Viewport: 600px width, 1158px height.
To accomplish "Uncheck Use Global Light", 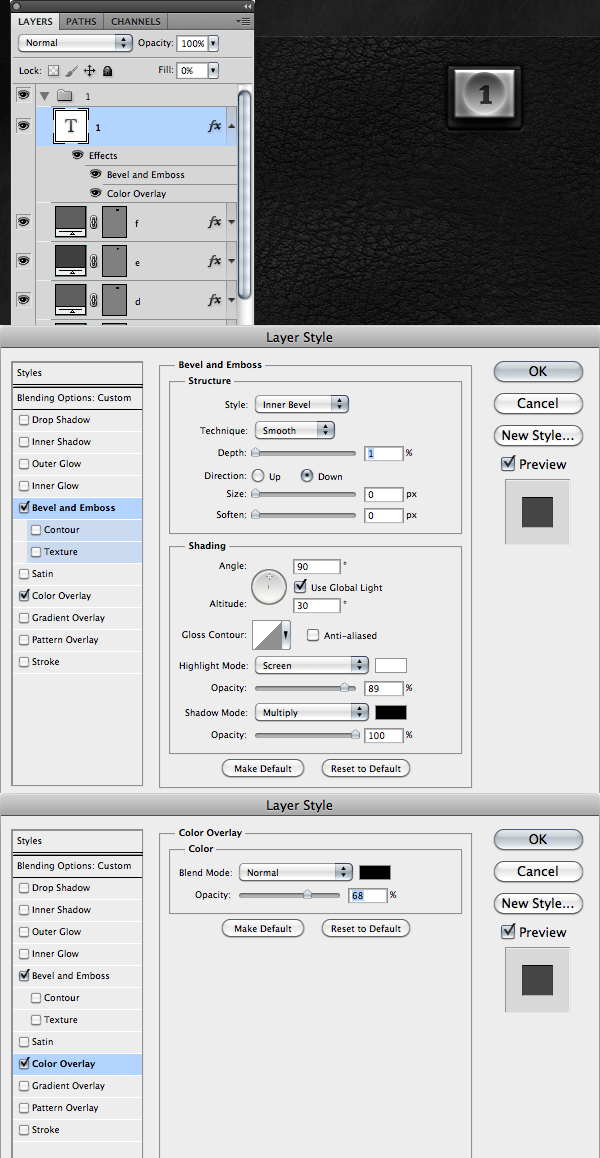I will pos(300,587).
